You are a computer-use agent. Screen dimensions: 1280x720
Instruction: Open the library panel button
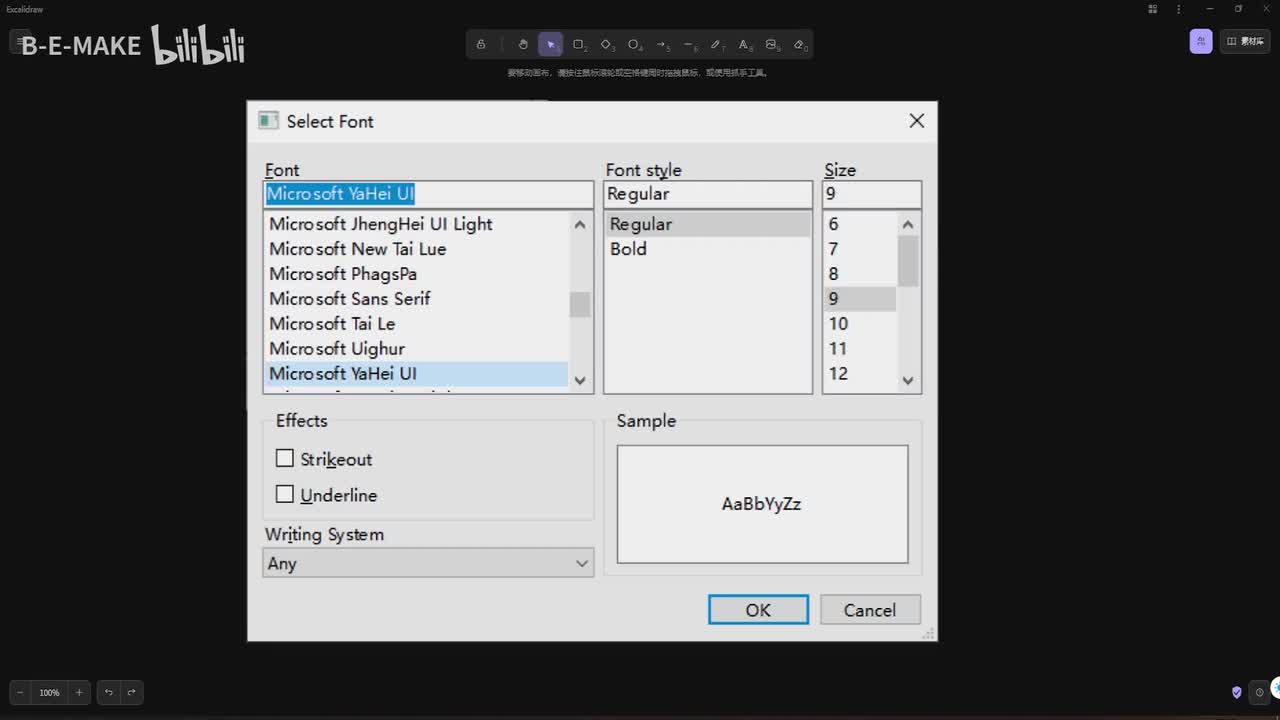[x=1245, y=41]
